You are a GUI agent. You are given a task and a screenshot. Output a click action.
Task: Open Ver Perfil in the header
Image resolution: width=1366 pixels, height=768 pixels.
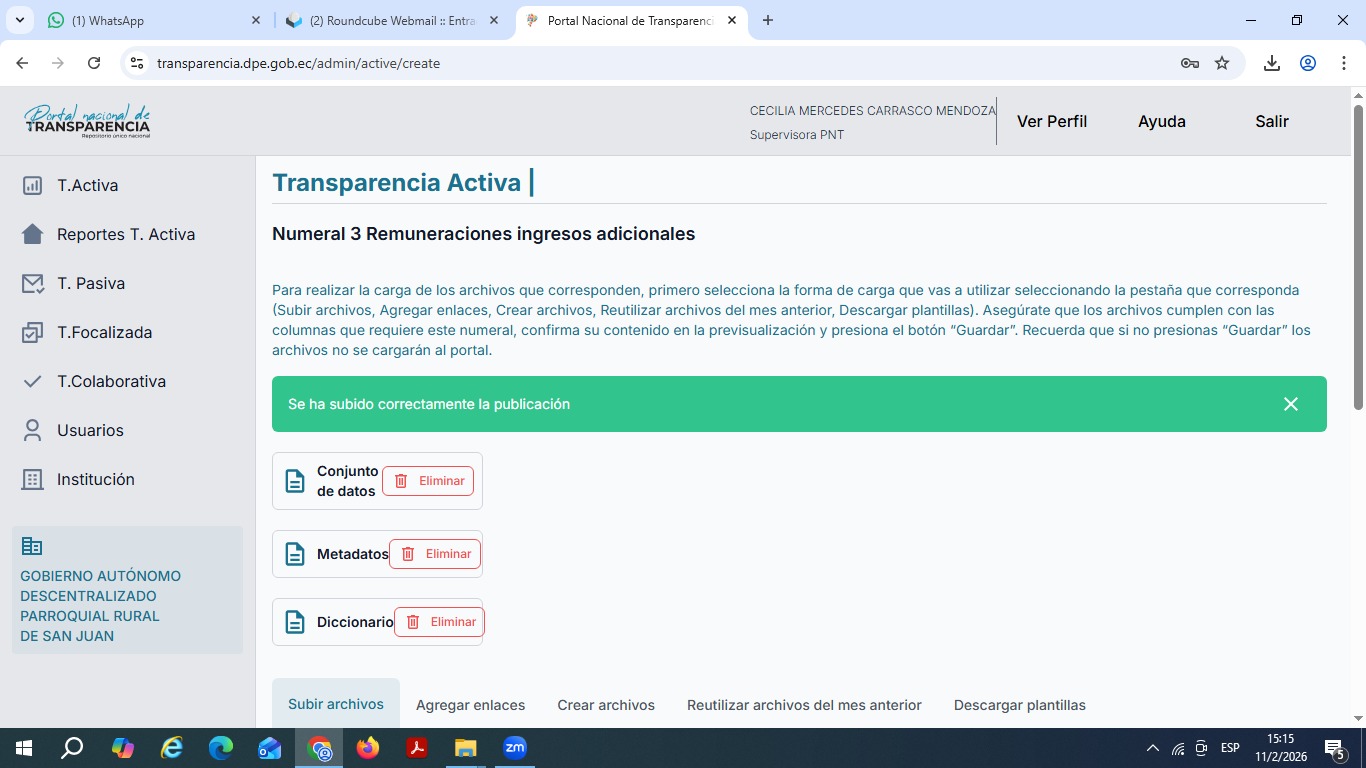point(1051,121)
